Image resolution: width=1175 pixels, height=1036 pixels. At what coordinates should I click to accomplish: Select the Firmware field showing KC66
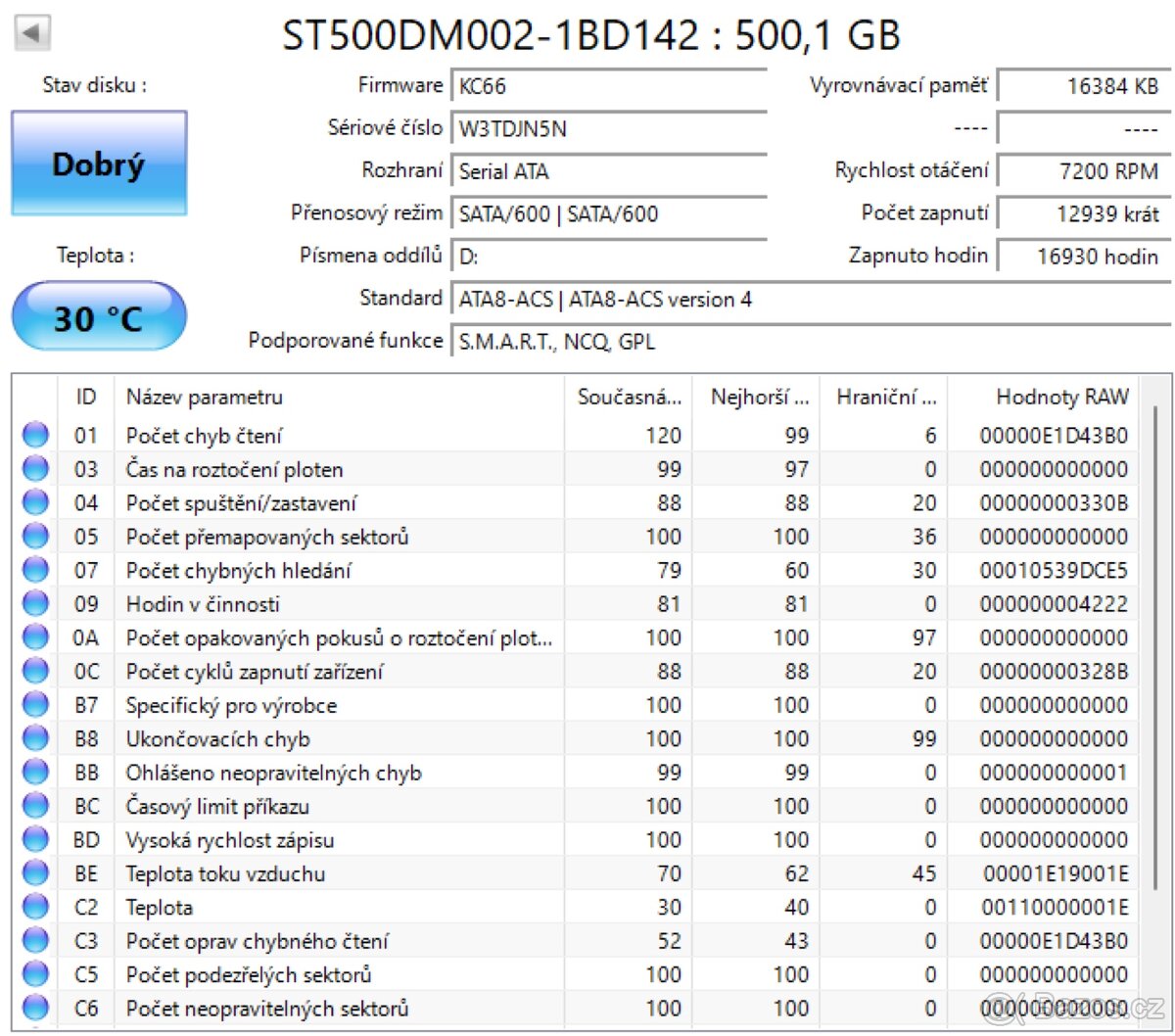(607, 85)
